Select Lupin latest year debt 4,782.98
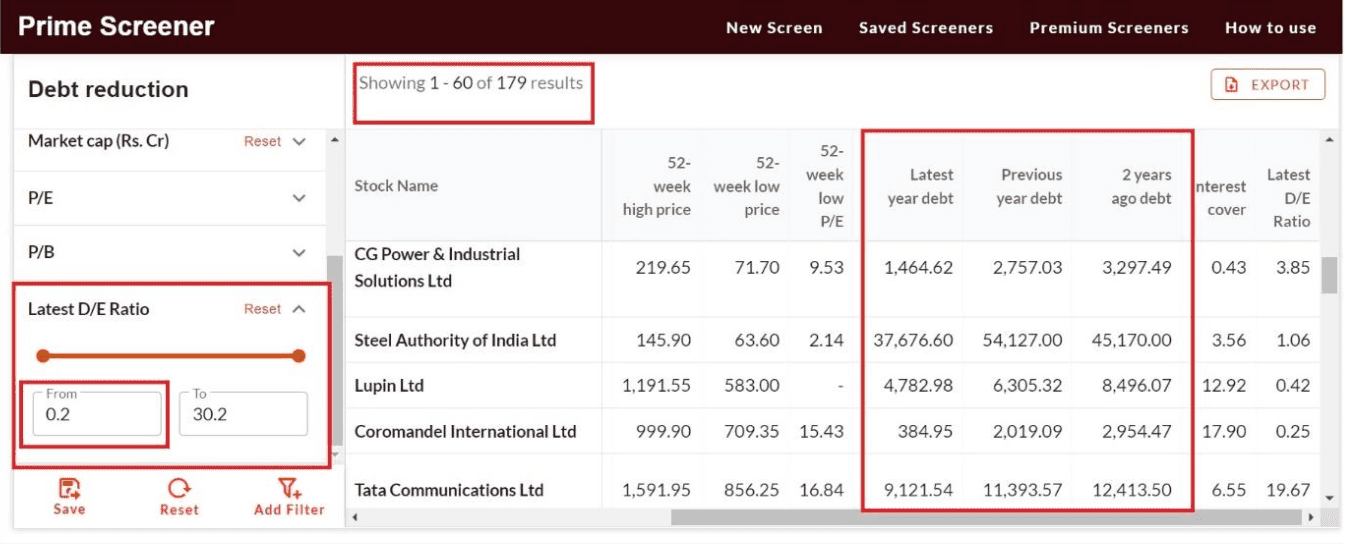The width and height of the screenshot is (1345, 544). (x=918, y=386)
